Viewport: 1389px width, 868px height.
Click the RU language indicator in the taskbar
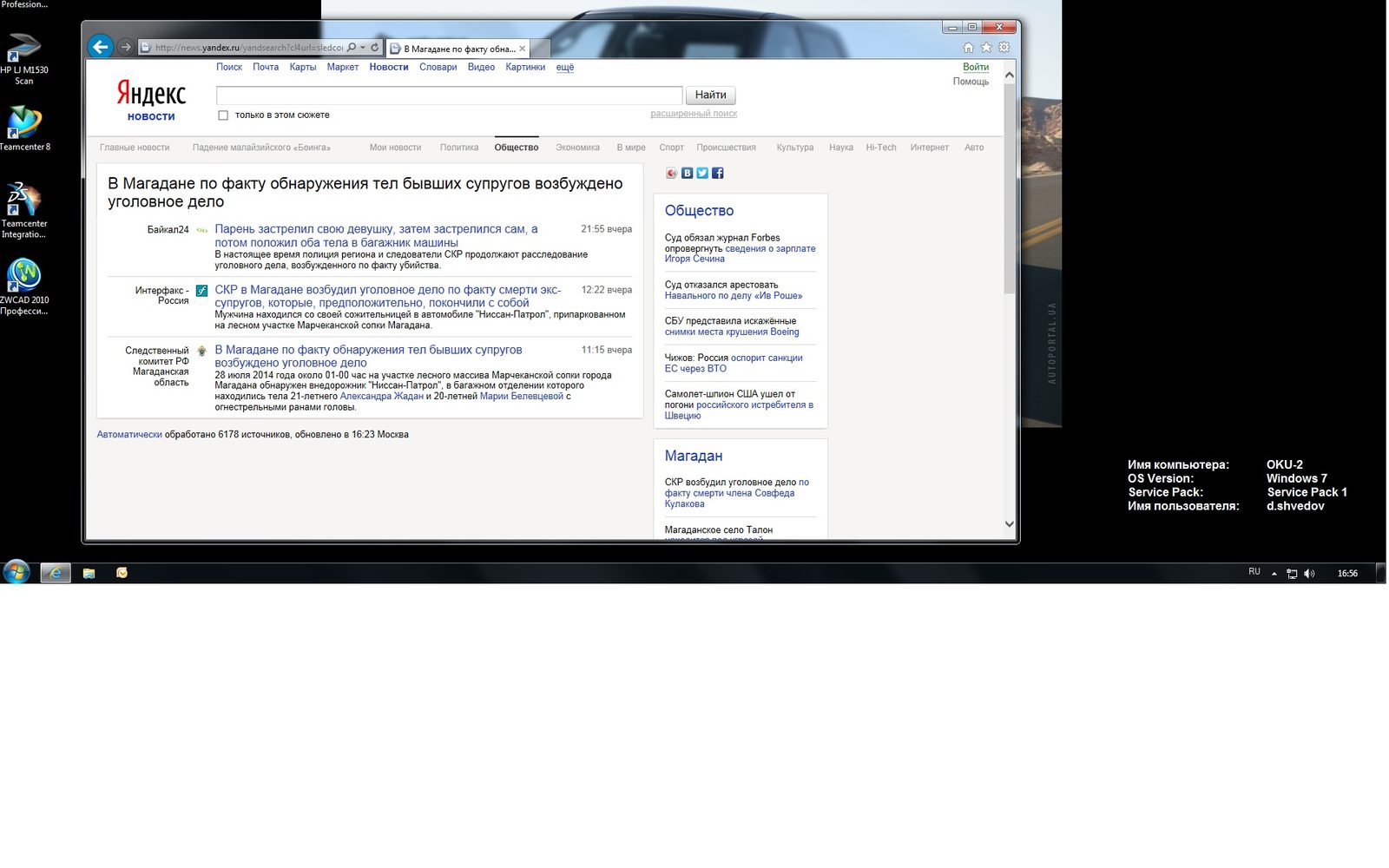(1254, 572)
